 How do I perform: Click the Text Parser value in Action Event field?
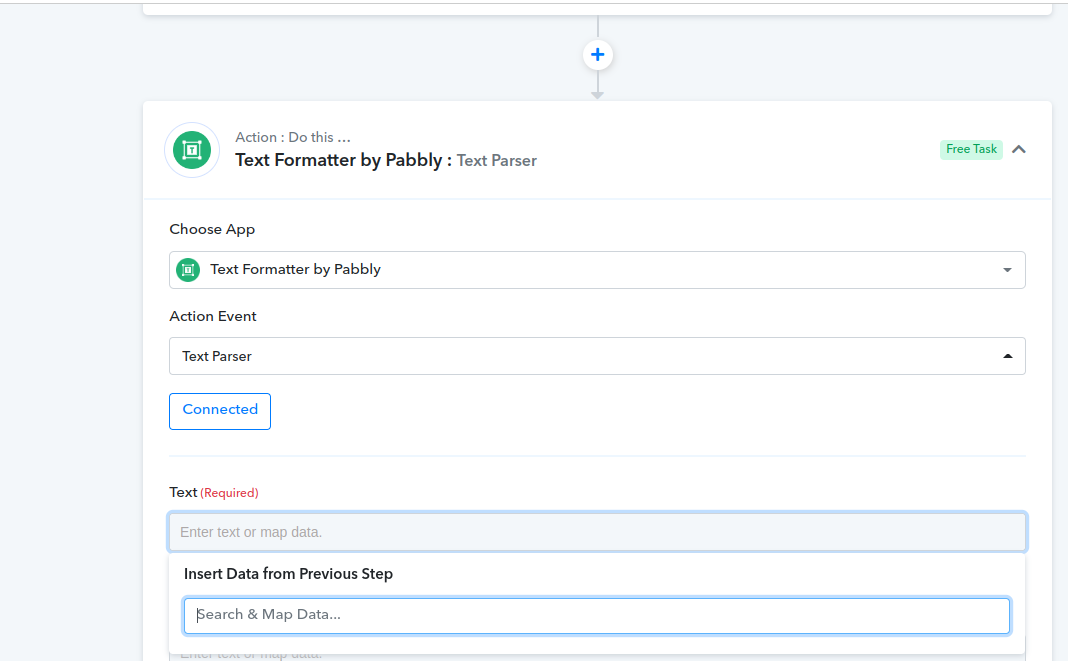(217, 356)
